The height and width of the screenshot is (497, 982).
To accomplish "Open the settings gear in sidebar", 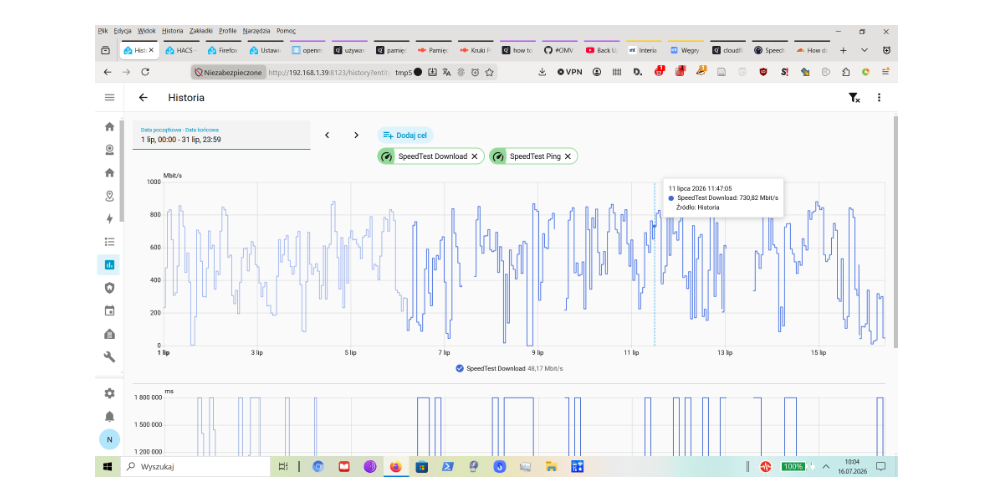I will pos(110,393).
